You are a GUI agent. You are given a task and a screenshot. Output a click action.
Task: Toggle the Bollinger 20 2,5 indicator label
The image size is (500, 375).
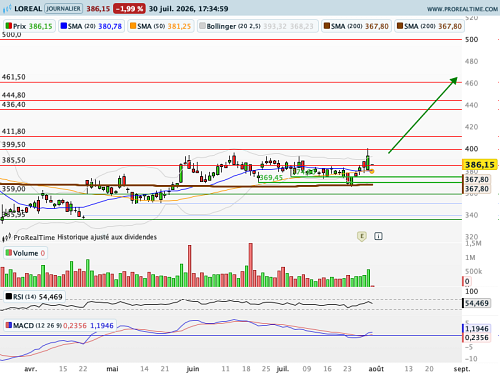coord(258,26)
